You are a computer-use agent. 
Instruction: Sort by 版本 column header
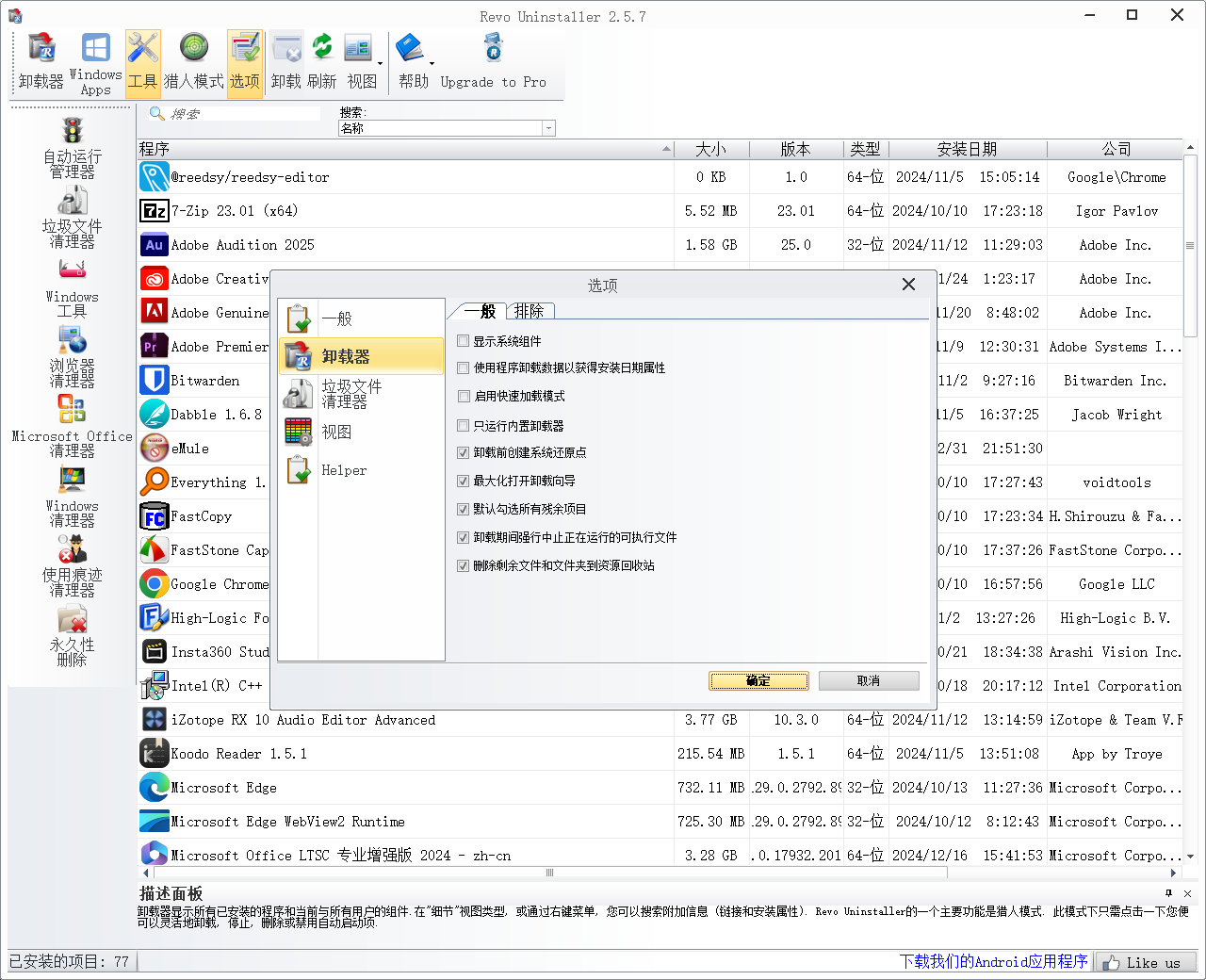point(796,149)
